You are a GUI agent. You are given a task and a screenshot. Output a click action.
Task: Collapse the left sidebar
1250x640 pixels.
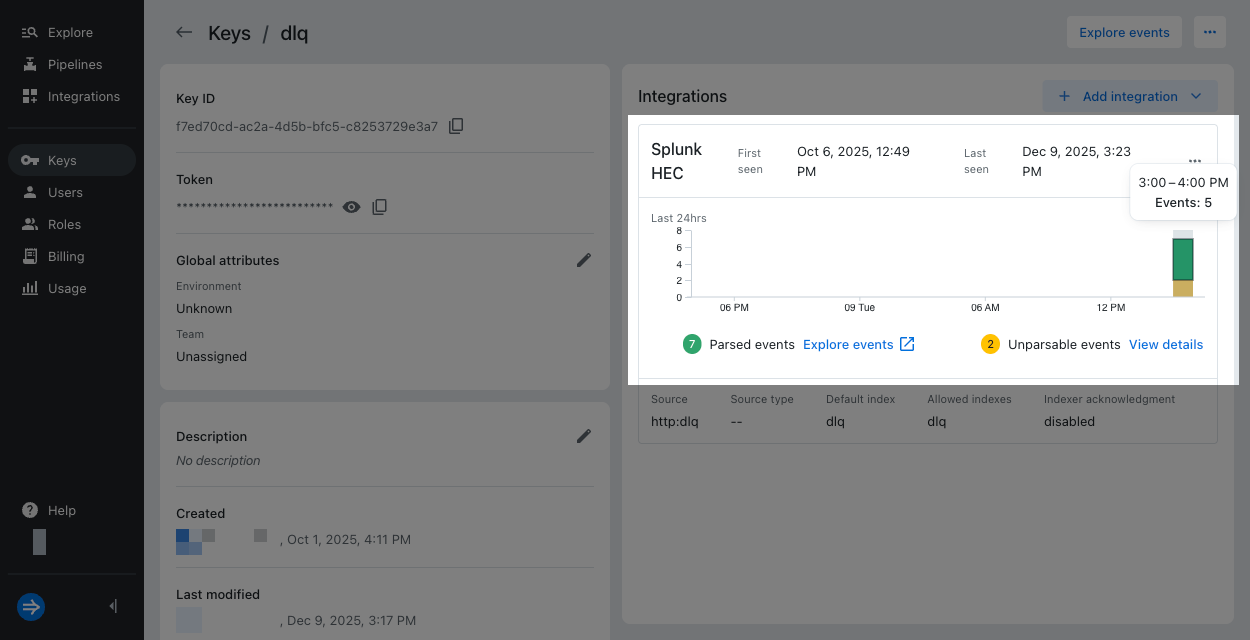coord(113,606)
